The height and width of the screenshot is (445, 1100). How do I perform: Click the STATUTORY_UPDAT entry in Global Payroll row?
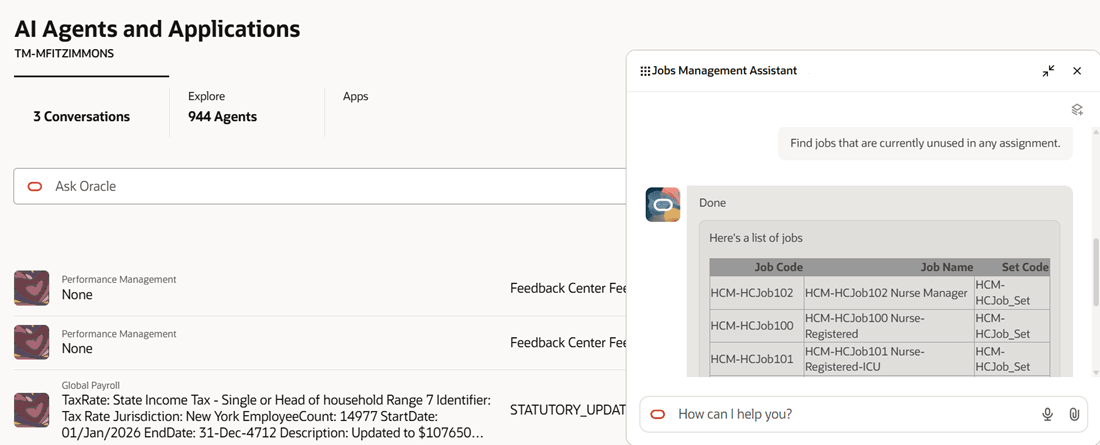pos(568,411)
